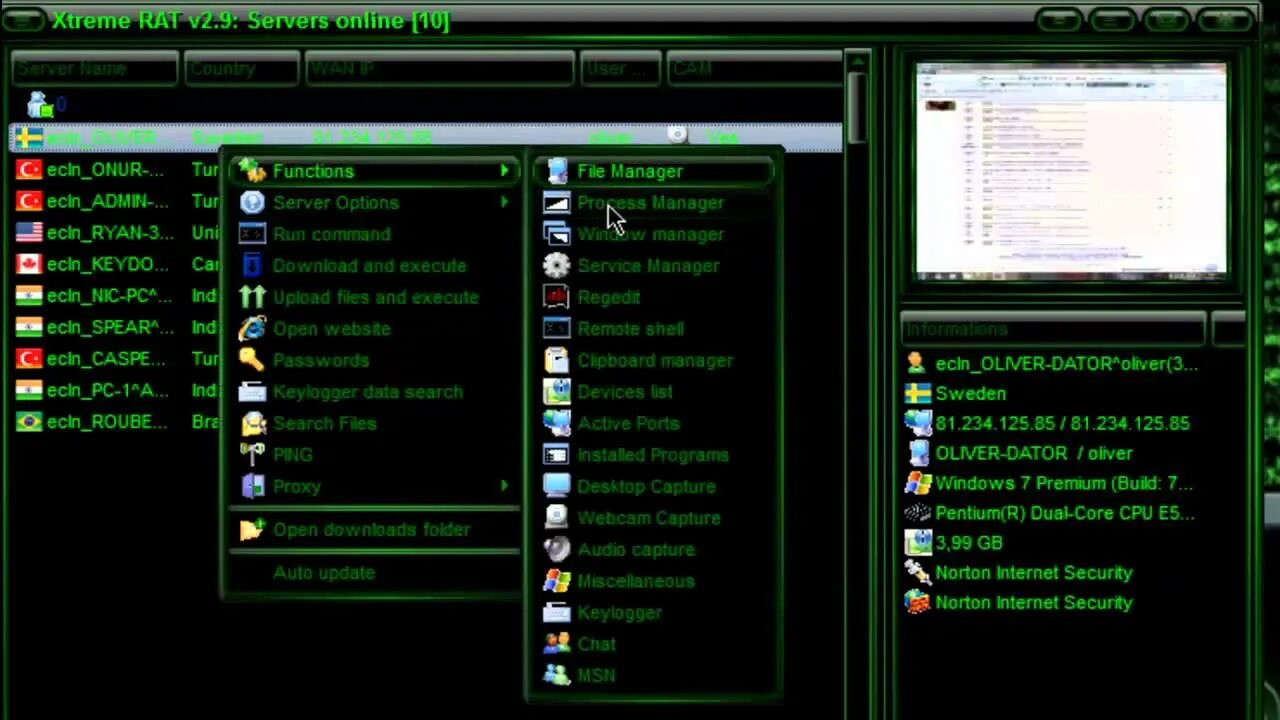Click the Clipboard manager icon
The image size is (1280, 720).
tap(557, 360)
